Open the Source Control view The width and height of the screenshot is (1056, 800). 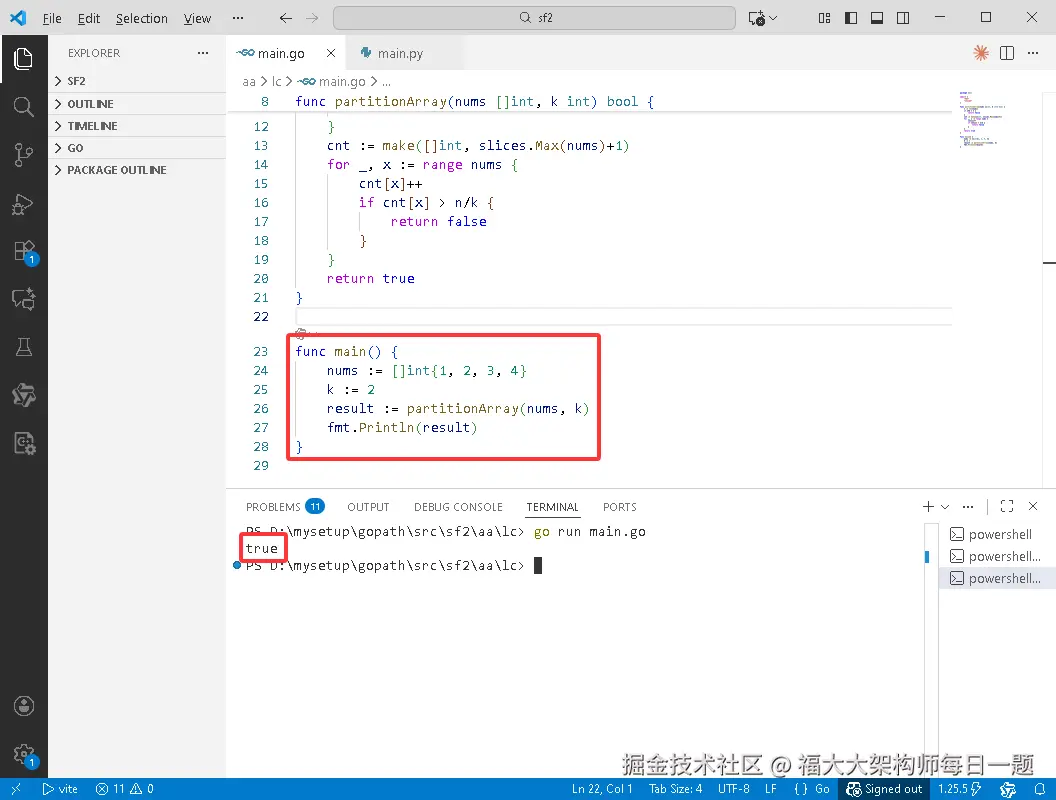(x=24, y=155)
